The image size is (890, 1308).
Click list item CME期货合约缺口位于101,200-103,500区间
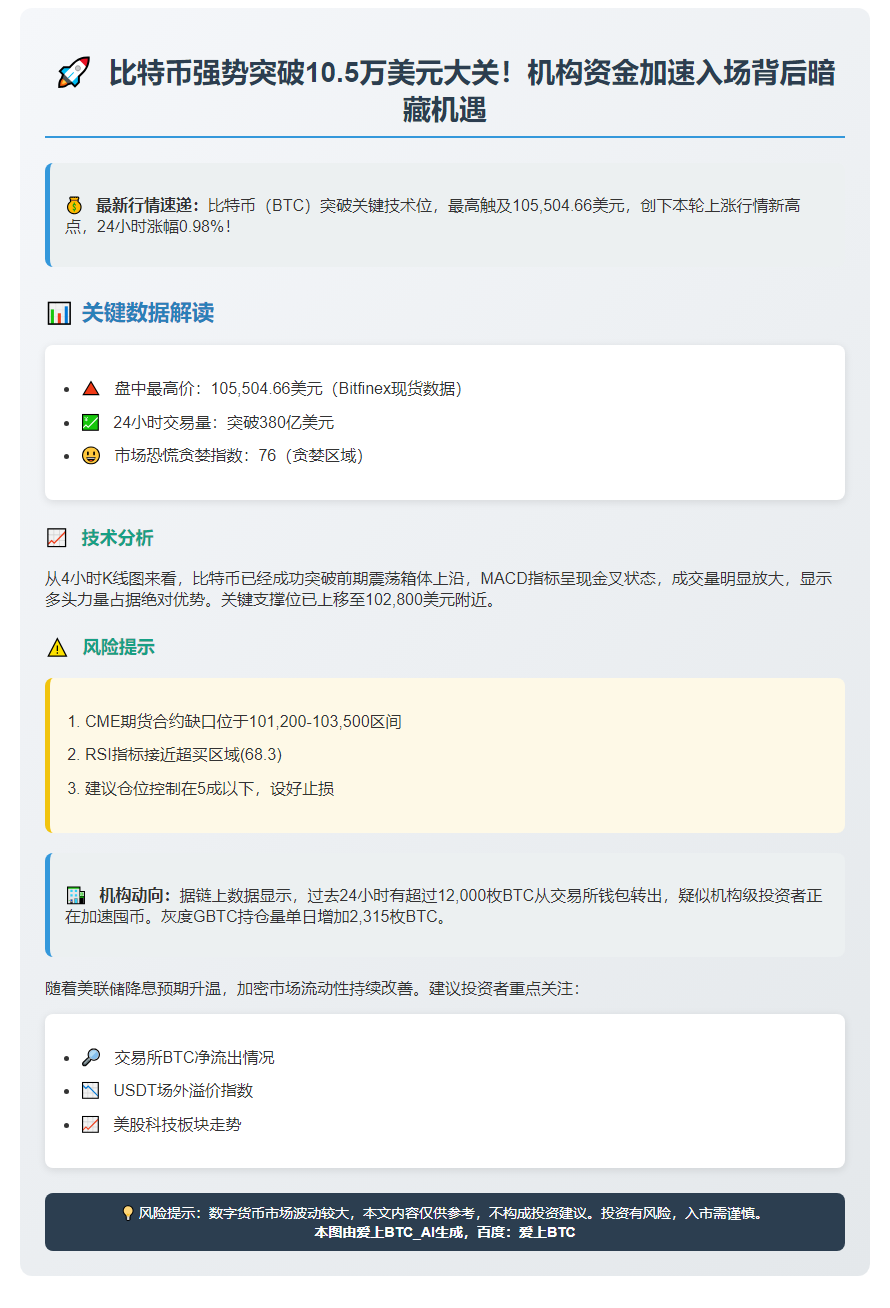243,721
